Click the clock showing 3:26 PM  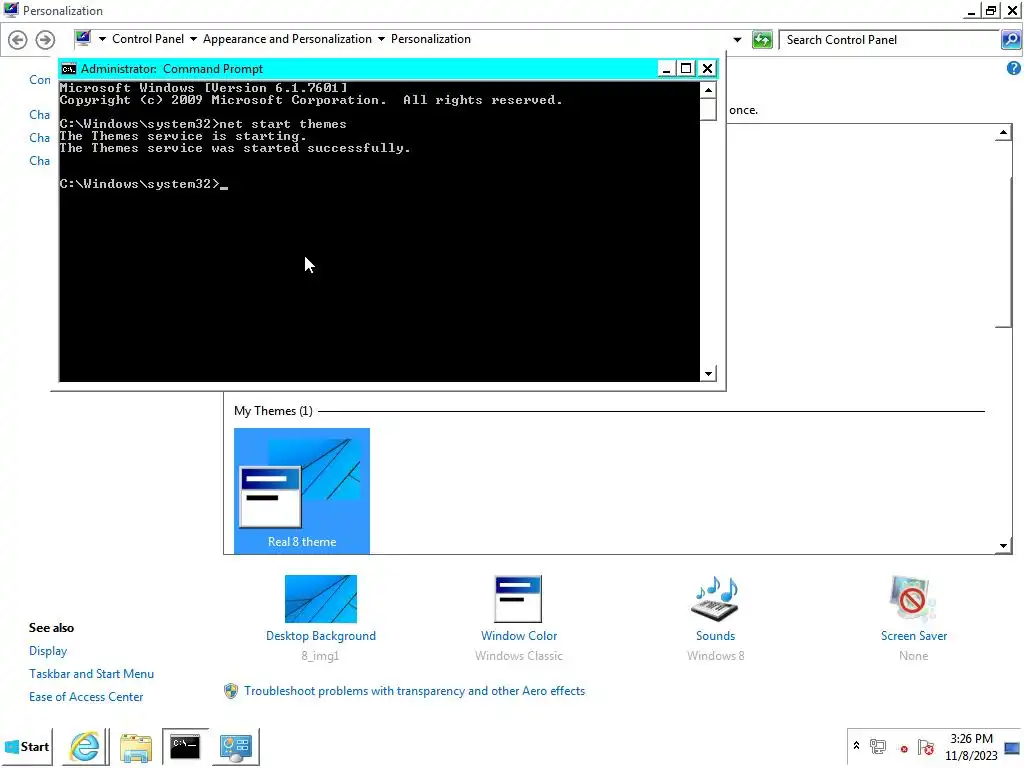pos(971,739)
